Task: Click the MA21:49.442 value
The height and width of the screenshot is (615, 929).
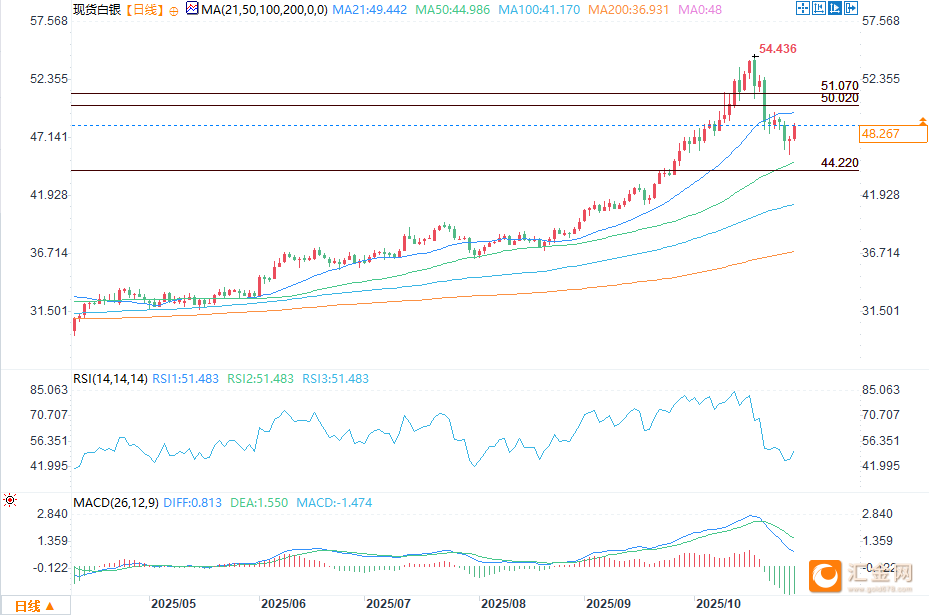Action: [x=370, y=9]
